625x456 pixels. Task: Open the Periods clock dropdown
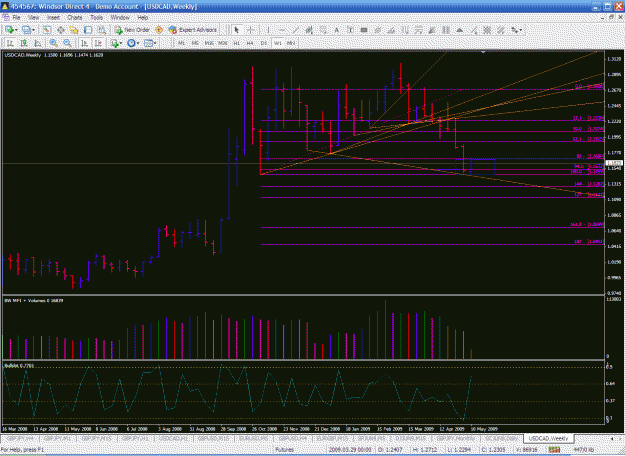click(133, 43)
